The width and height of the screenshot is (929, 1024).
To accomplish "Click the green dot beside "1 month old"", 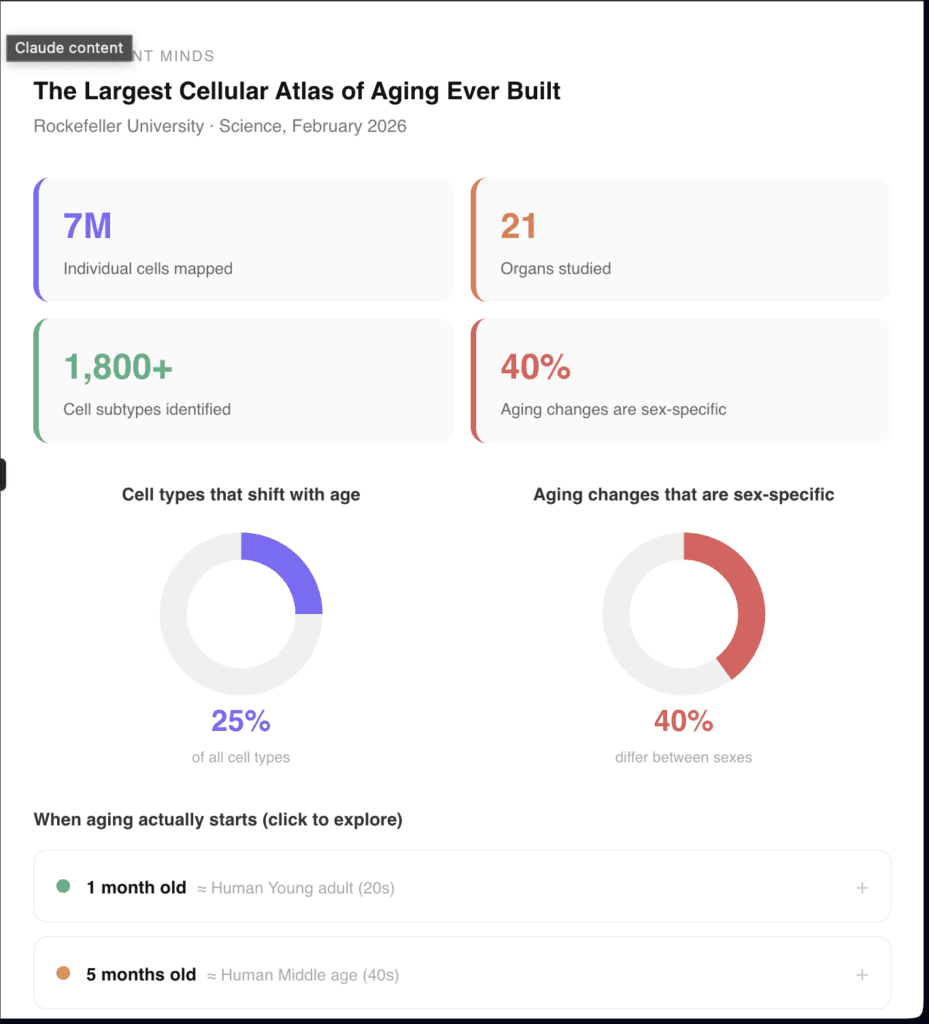I will coord(64,887).
